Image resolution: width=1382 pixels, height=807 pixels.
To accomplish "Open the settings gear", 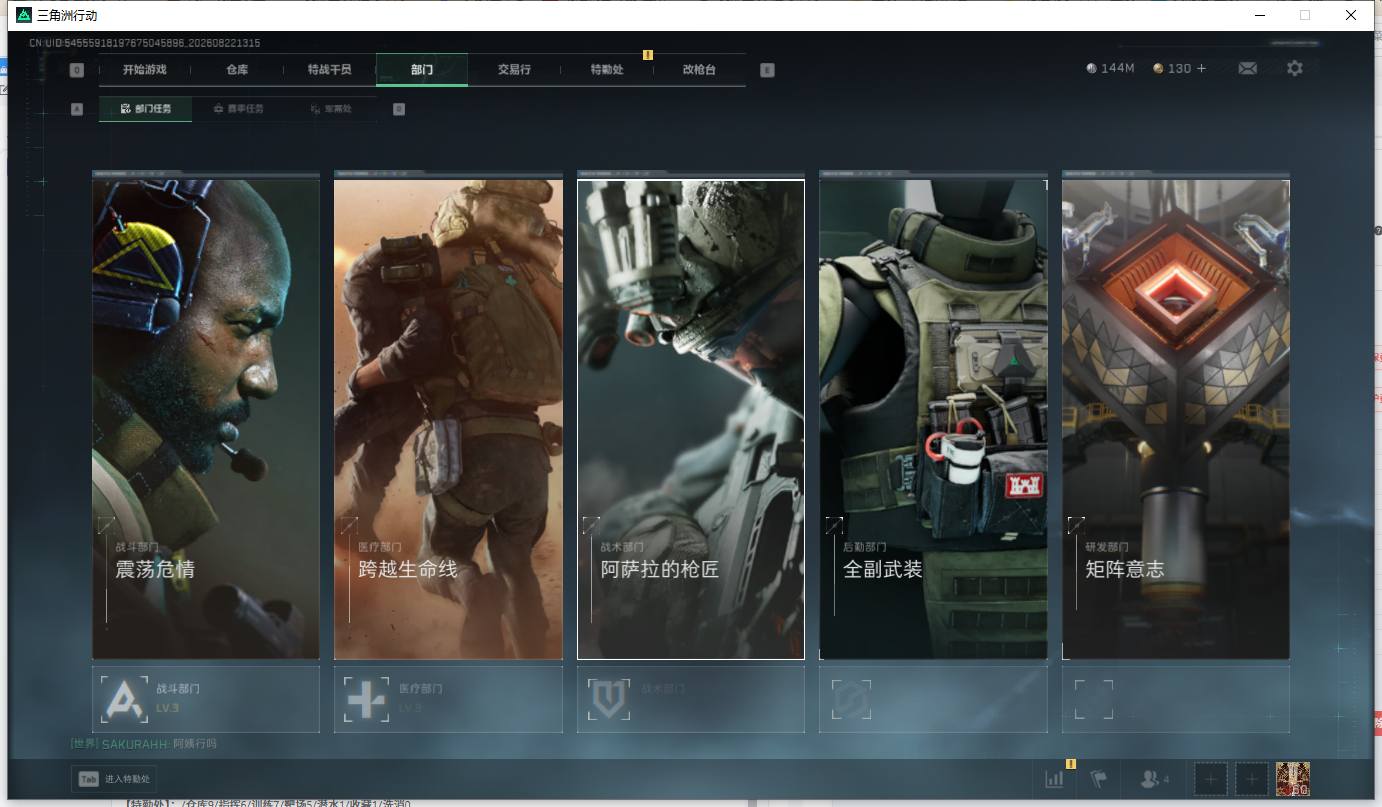I will point(1295,68).
